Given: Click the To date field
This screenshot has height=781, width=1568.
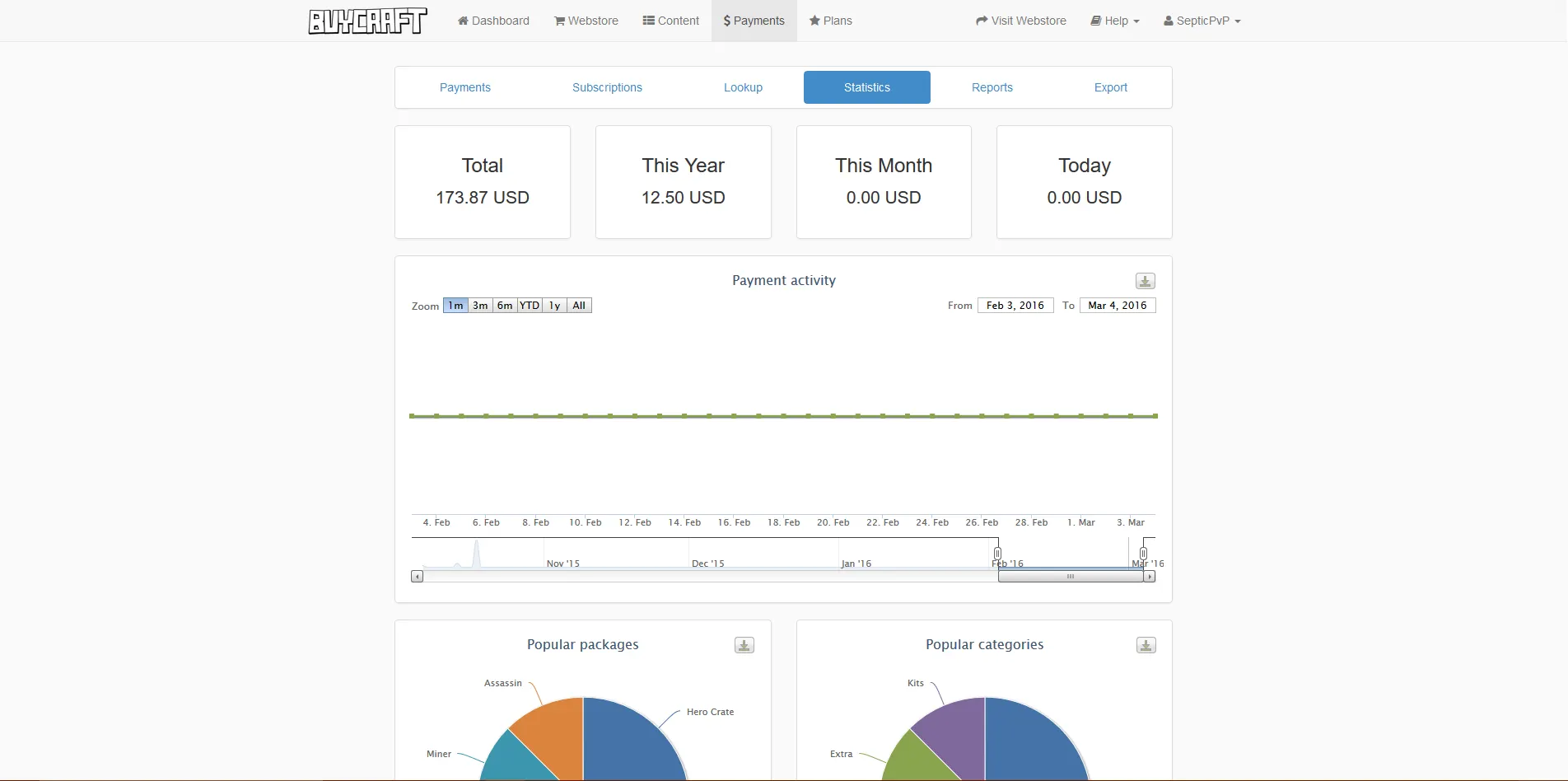Looking at the screenshot, I should tap(1118, 306).
